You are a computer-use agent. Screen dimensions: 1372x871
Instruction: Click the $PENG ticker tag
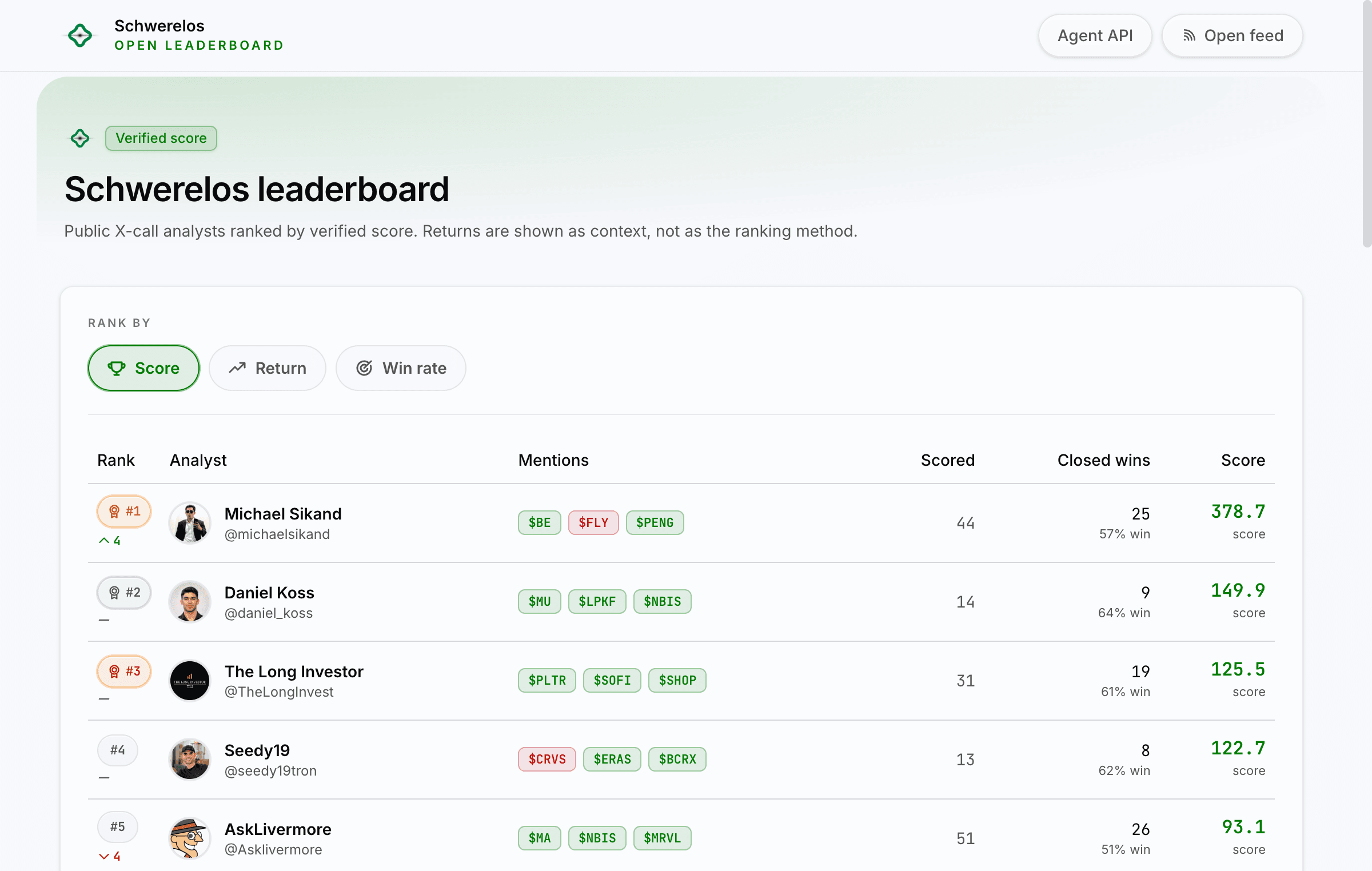tap(655, 522)
